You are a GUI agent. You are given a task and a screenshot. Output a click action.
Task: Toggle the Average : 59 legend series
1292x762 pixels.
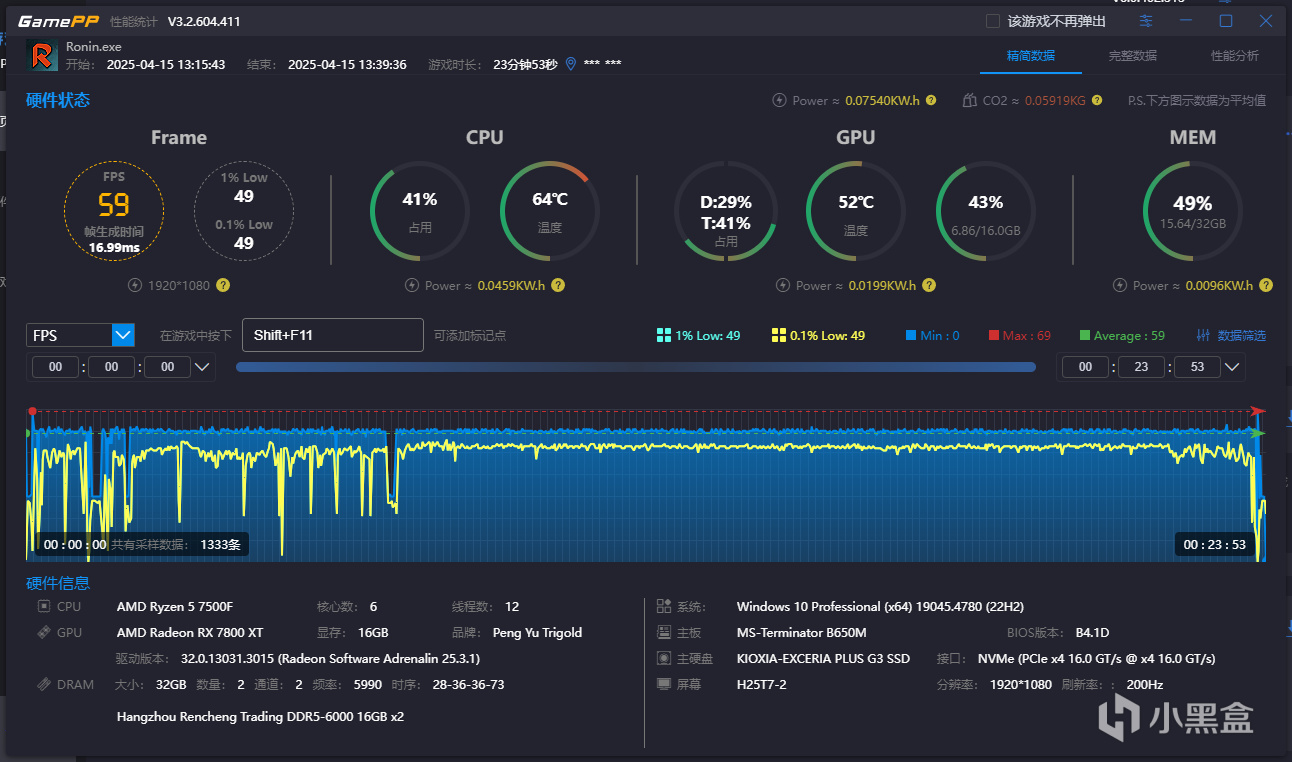pos(1122,335)
